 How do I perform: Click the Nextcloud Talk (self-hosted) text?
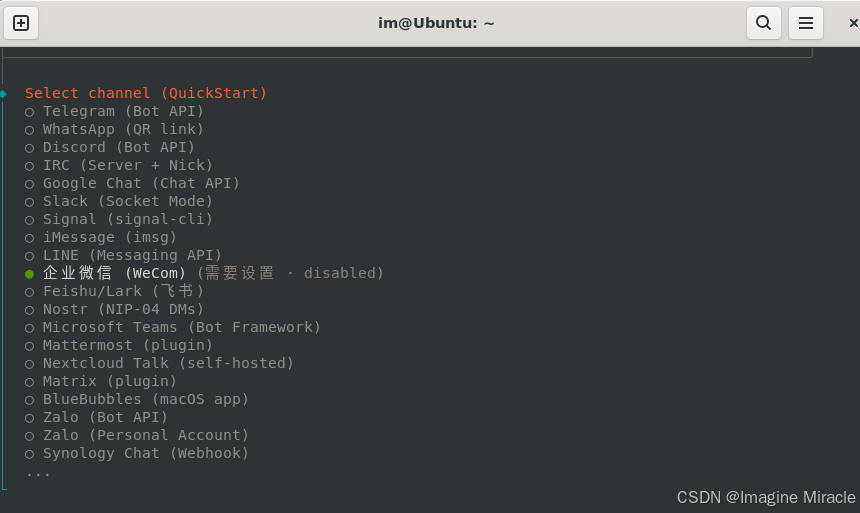(x=168, y=363)
